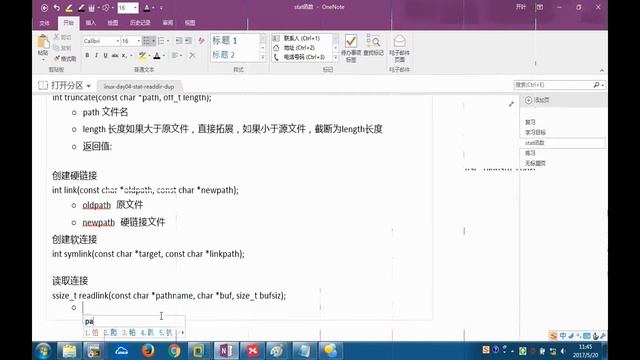Switch to the 历史记录 ribbon tab
Screen dimensions: 640x360
pyautogui.click(x=140, y=23)
